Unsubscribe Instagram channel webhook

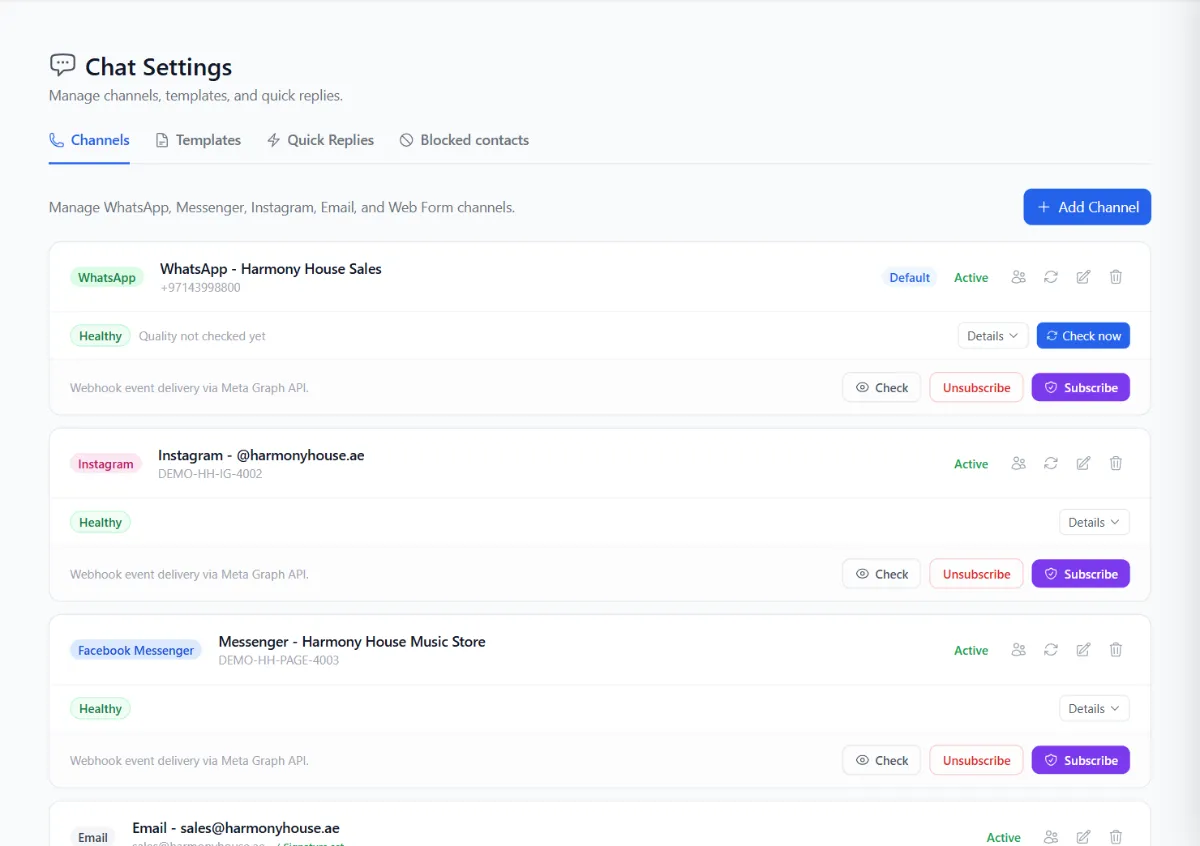coord(976,574)
